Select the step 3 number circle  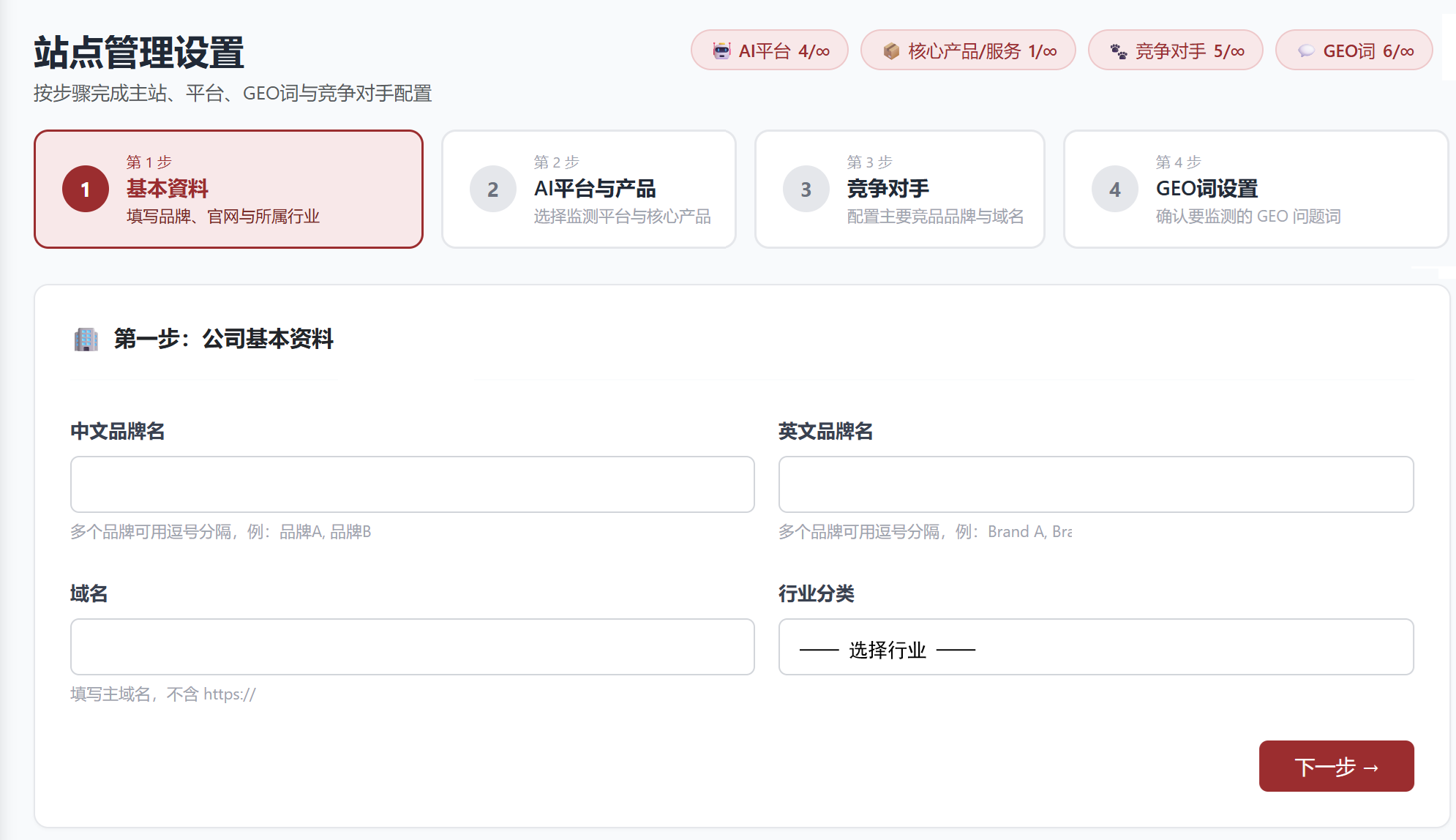pos(806,190)
